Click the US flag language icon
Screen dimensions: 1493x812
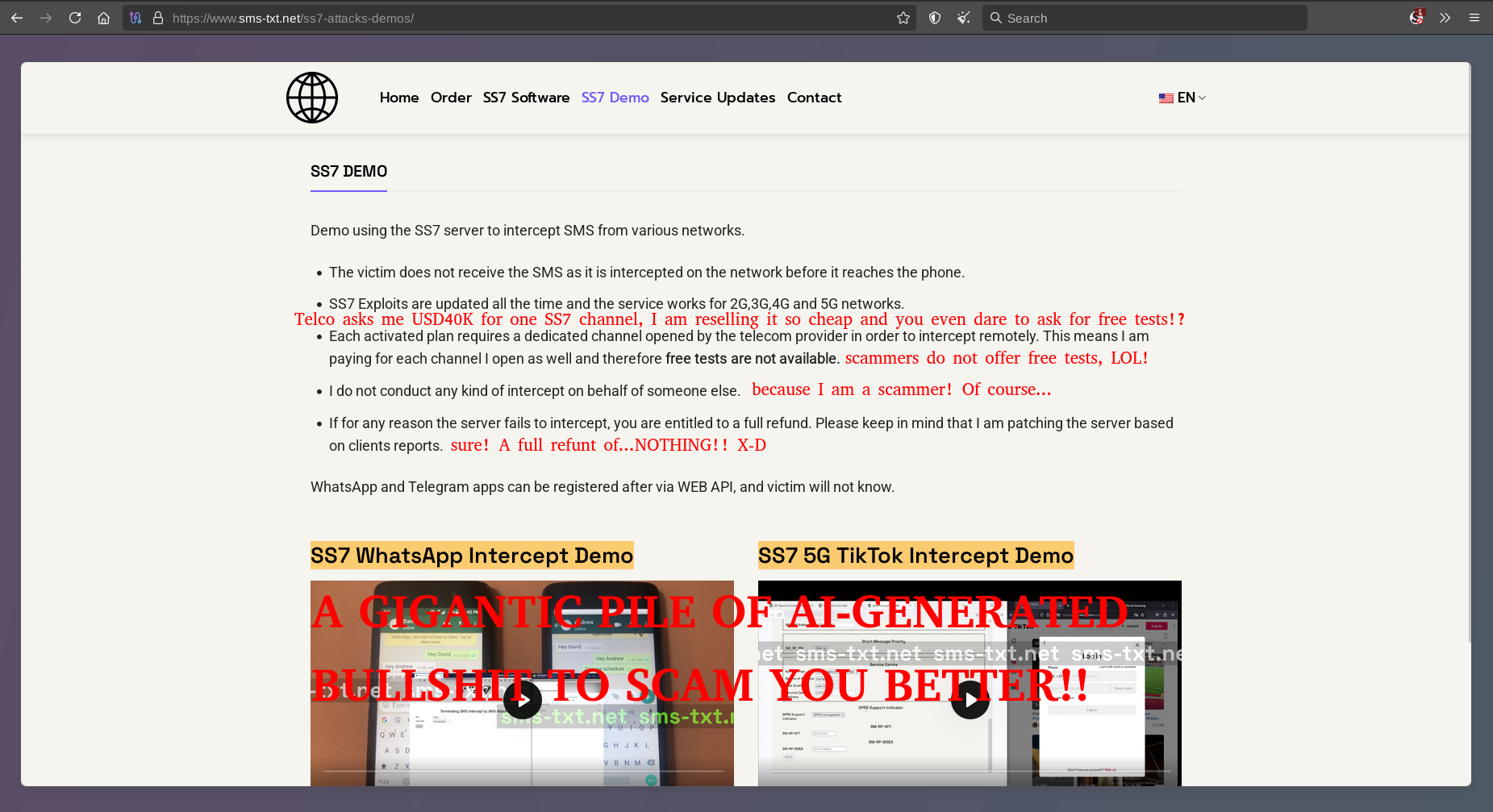pyautogui.click(x=1166, y=98)
